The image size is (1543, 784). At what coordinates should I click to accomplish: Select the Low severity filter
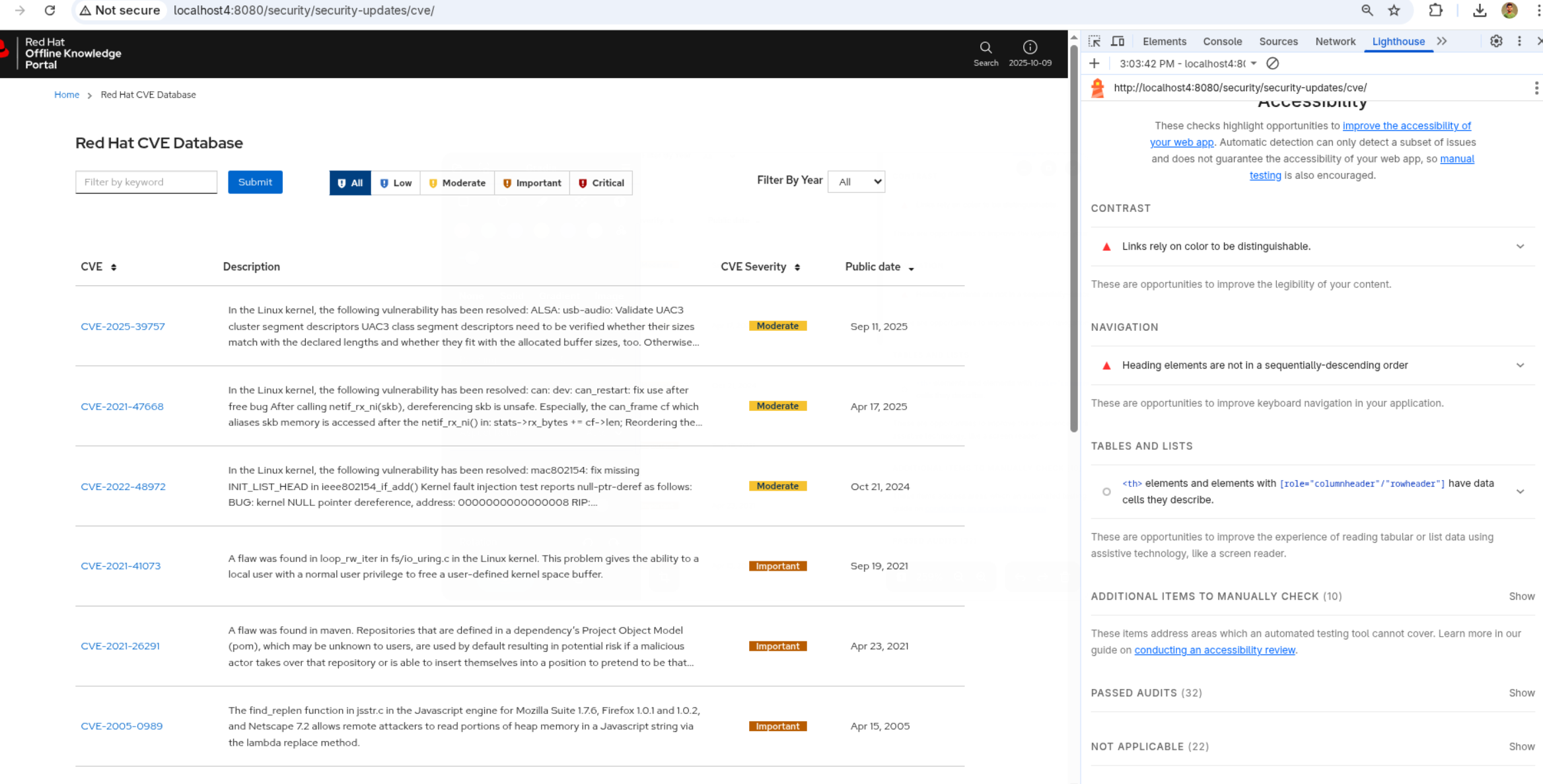pos(396,183)
